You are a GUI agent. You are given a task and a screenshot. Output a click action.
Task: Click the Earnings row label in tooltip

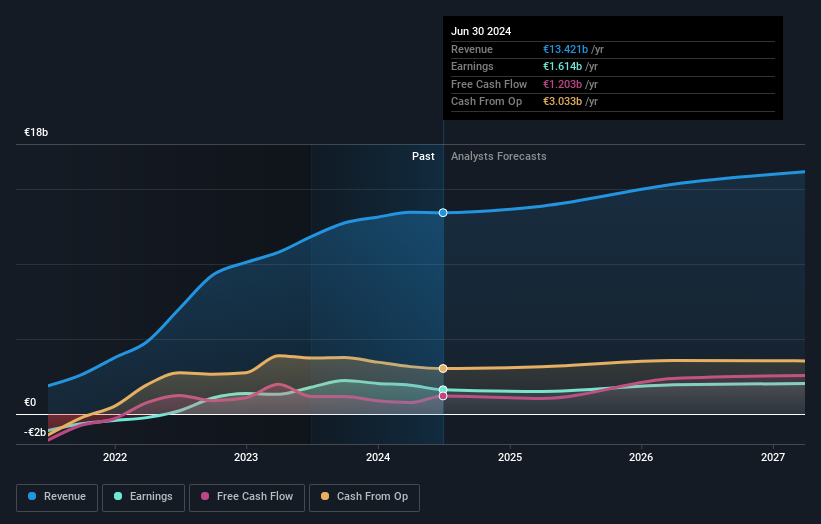tap(472, 66)
